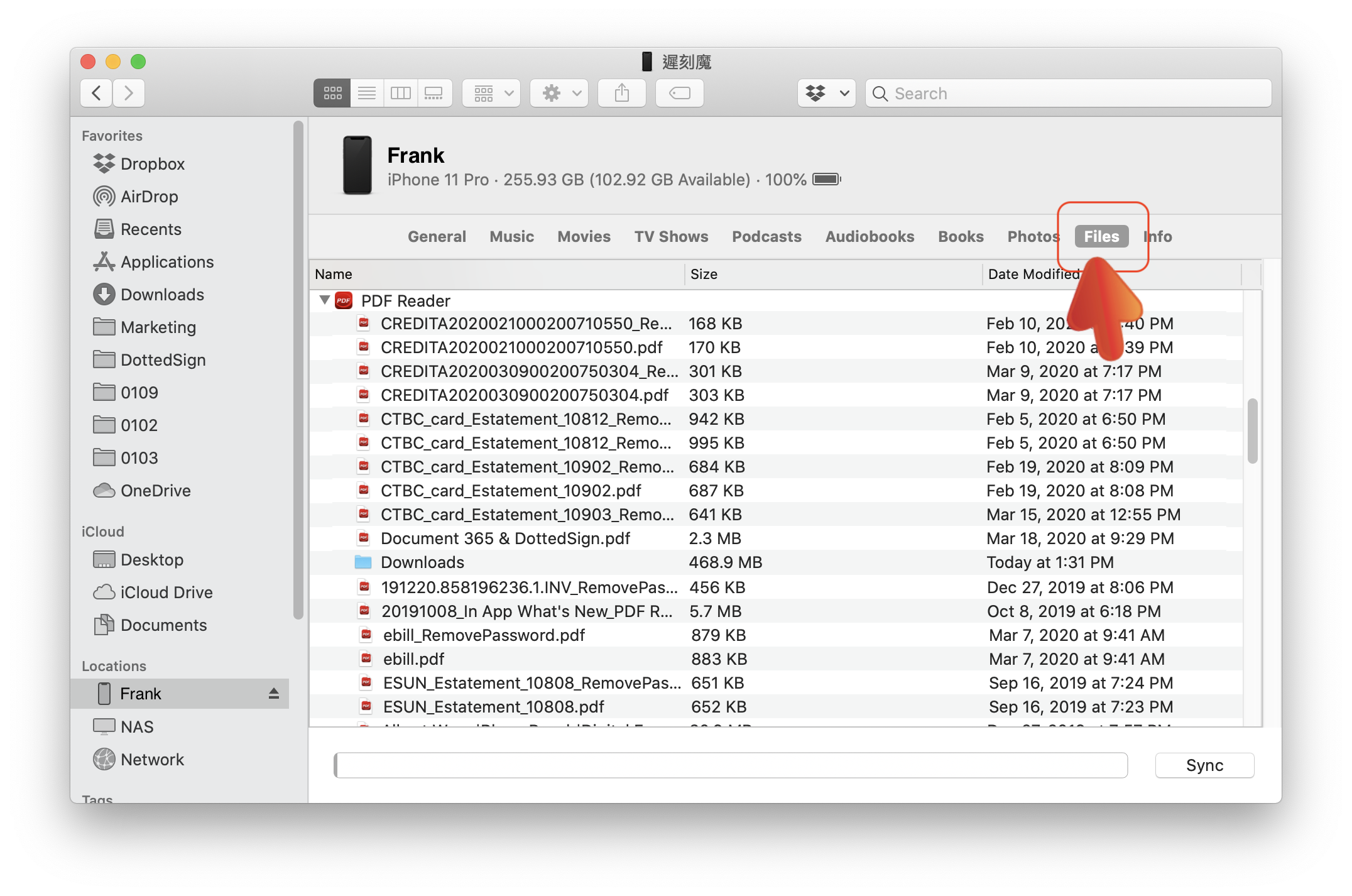
Task: Select the Frank device in Locations
Action: [x=179, y=694]
